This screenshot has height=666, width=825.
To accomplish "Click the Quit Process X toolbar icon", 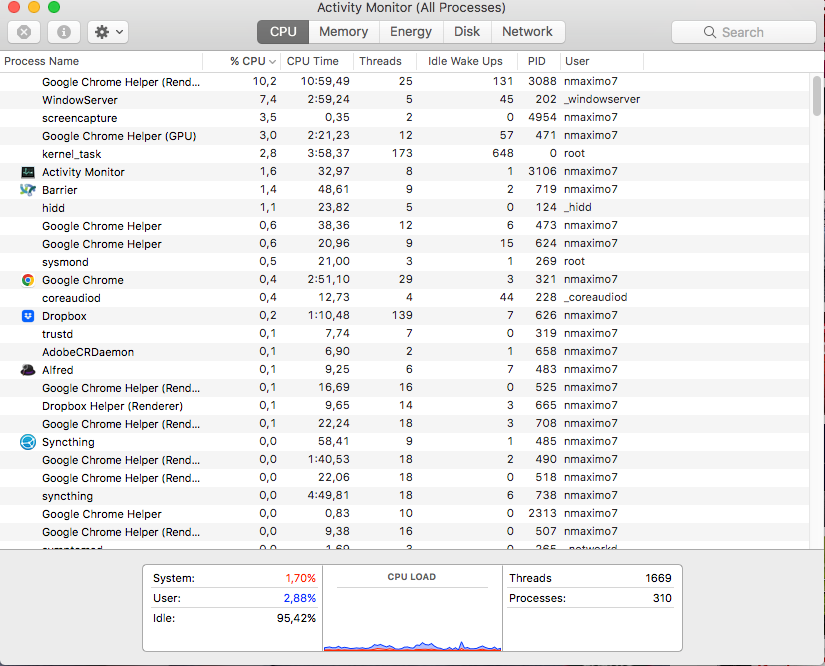I will pyautogui.click(x=23, y=31).
